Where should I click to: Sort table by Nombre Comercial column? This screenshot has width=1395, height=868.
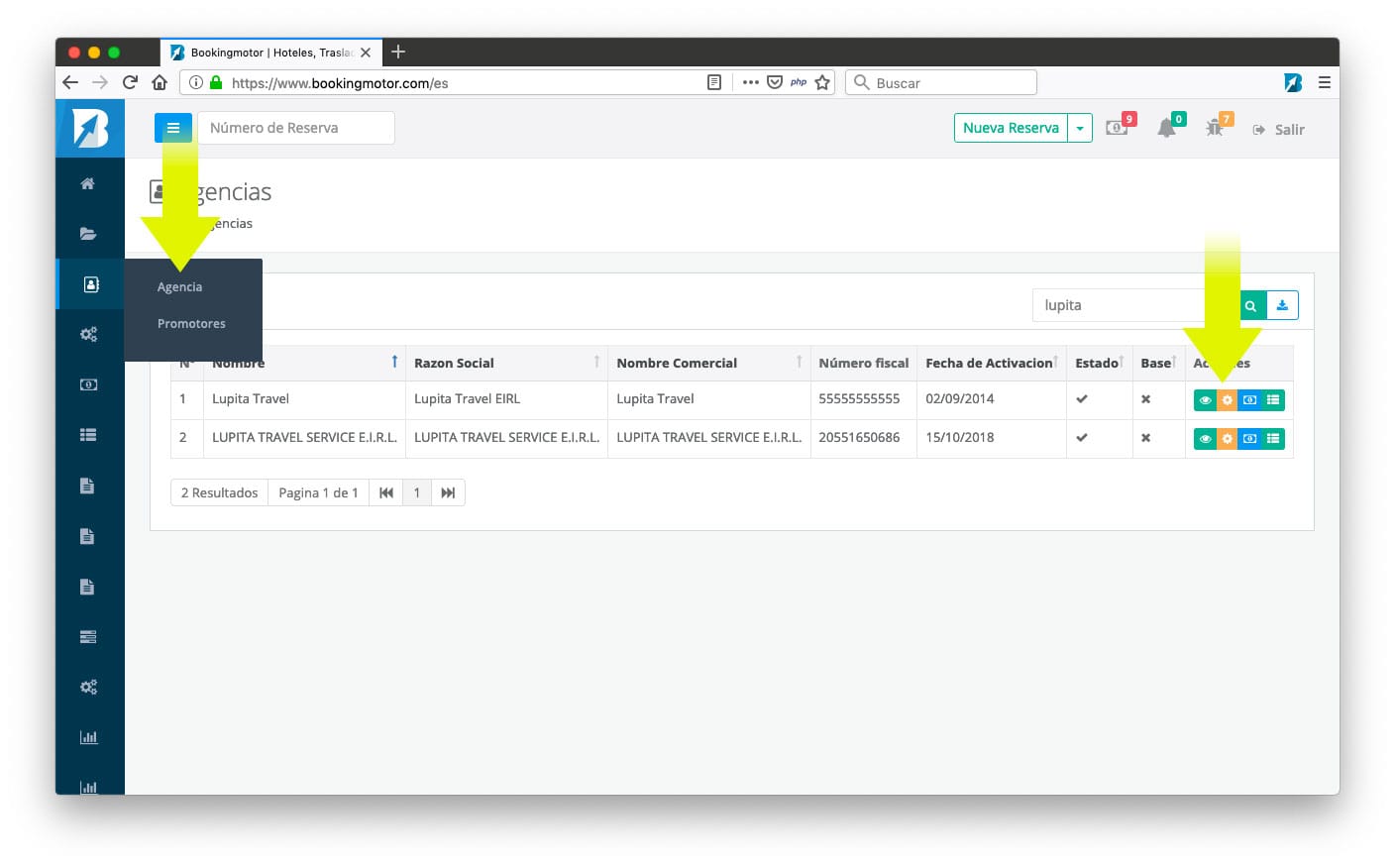(709, 363)
